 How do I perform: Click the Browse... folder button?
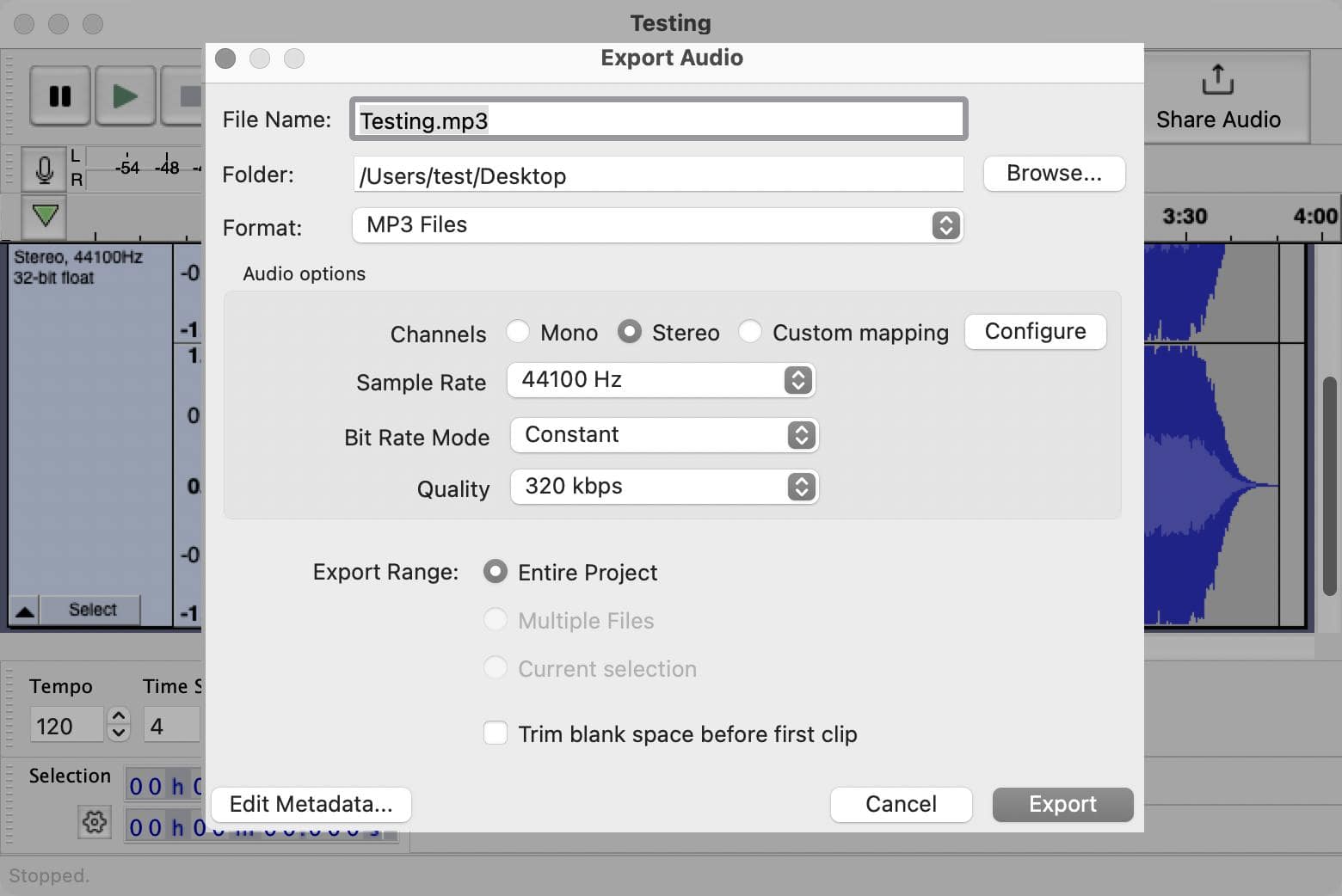[1053, 174]
